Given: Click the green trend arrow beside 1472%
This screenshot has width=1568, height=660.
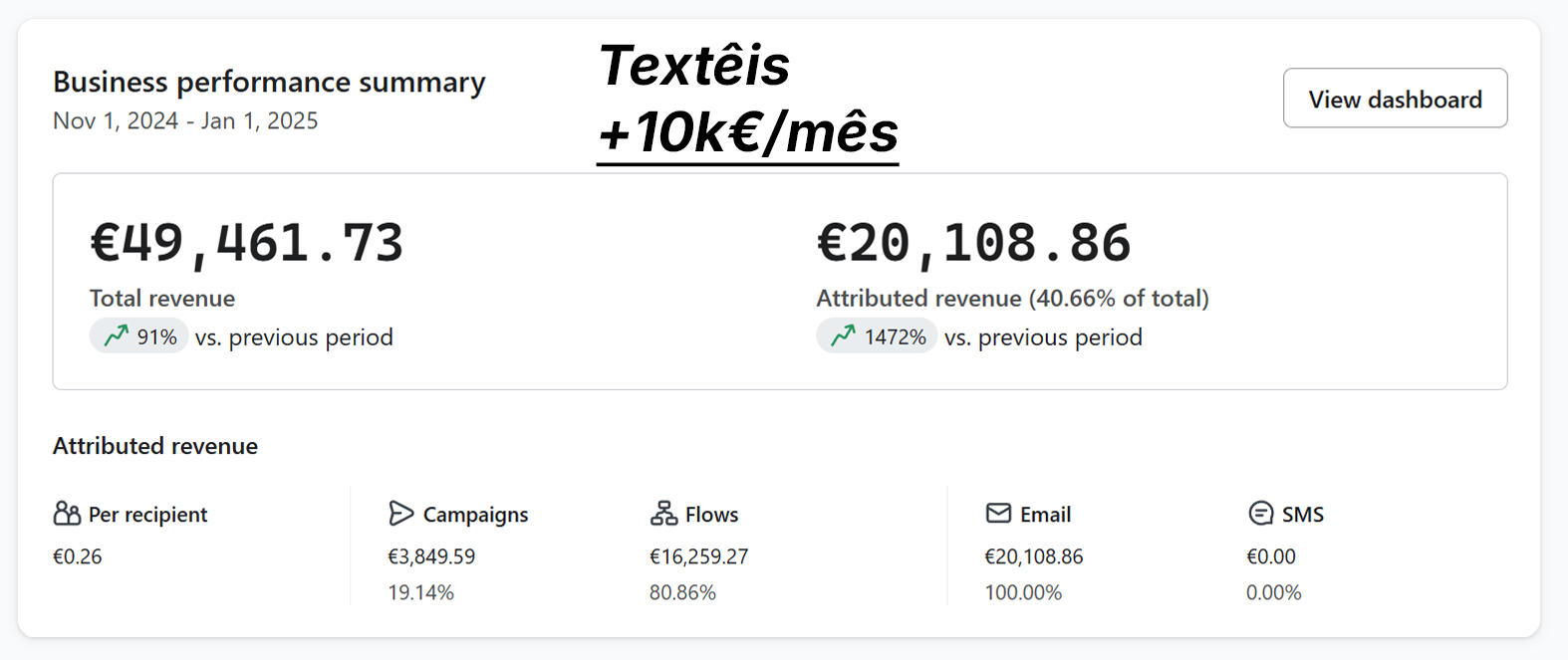Looking at the screenshot, I should click(843, 336).
